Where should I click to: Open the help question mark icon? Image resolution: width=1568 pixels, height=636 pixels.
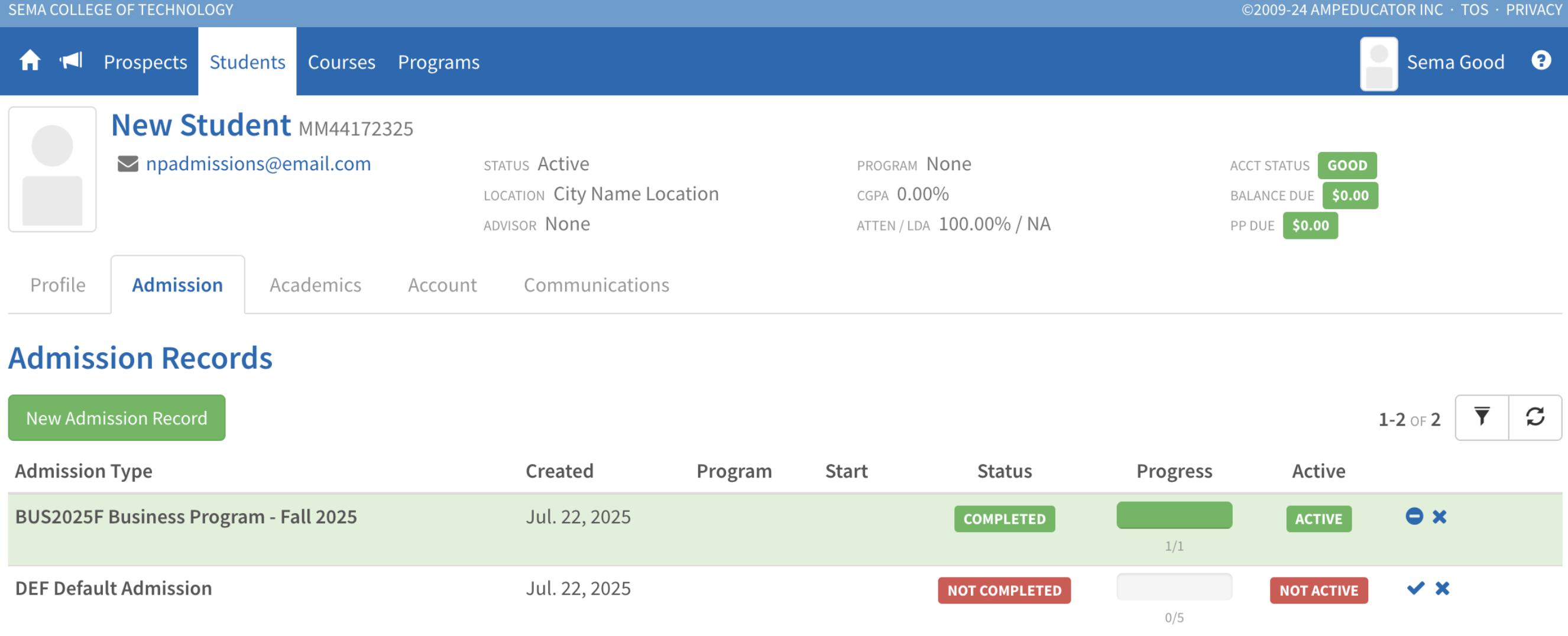[1541, 61]
